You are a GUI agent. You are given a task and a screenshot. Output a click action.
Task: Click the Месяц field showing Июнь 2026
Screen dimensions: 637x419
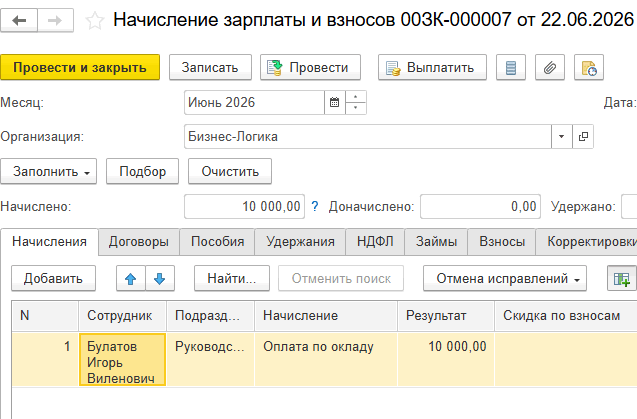click(x=254, y=102)
